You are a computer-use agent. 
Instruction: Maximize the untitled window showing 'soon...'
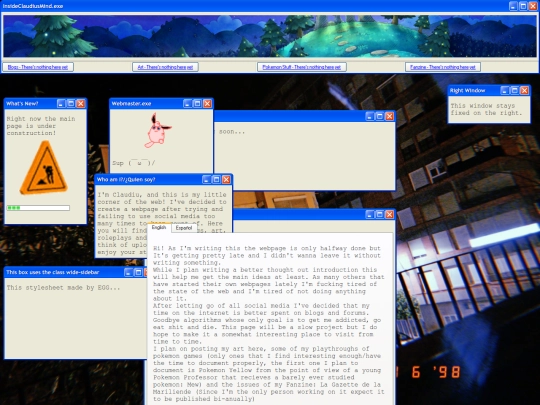tap(380, 116)
